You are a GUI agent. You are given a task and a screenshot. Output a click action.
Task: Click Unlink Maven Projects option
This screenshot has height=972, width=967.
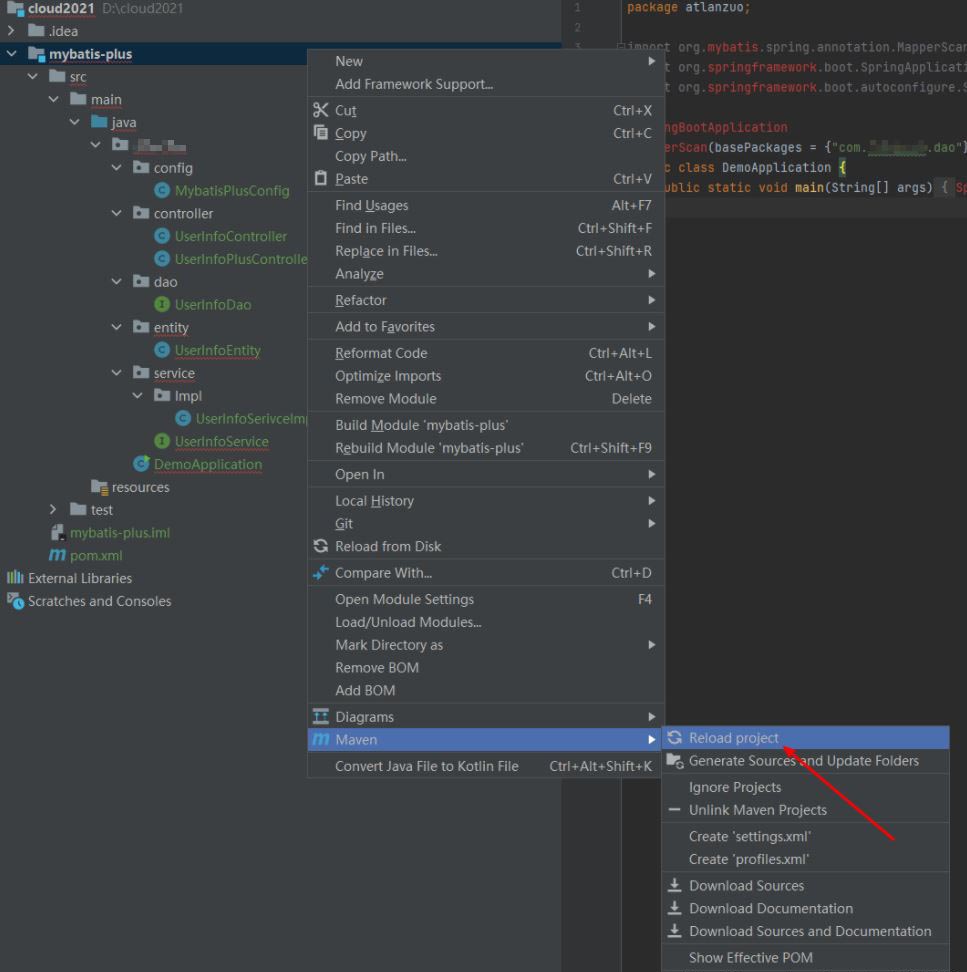757,810
